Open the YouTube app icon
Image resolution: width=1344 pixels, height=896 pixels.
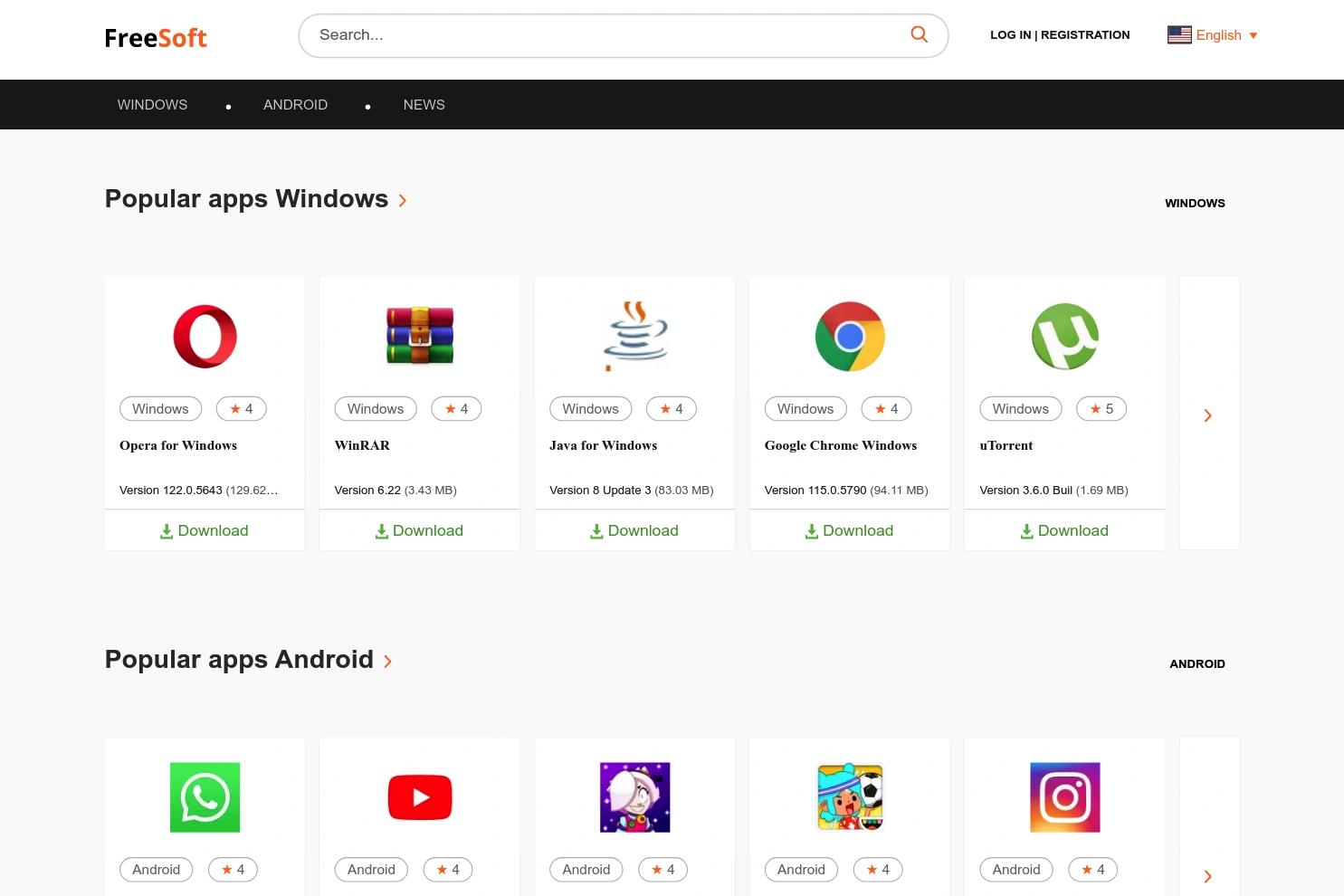coord(420,797)
